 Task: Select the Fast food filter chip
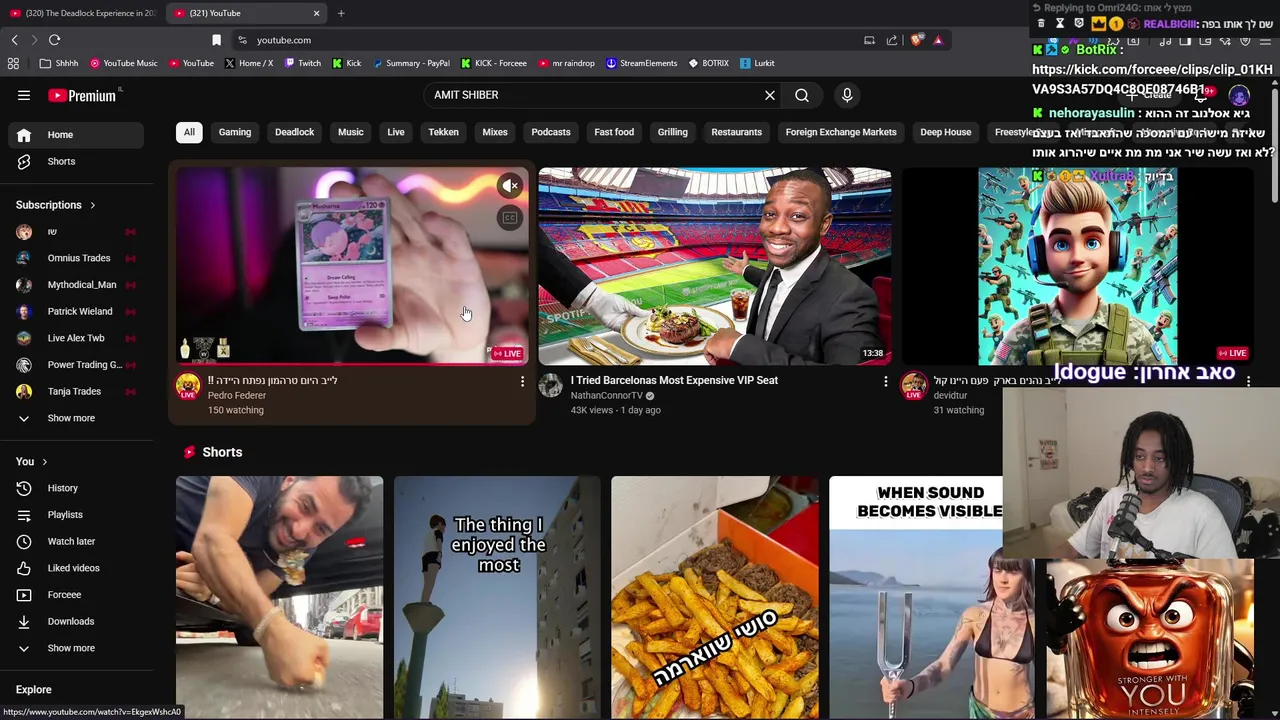pyautogui.click(x=614, y=132)
